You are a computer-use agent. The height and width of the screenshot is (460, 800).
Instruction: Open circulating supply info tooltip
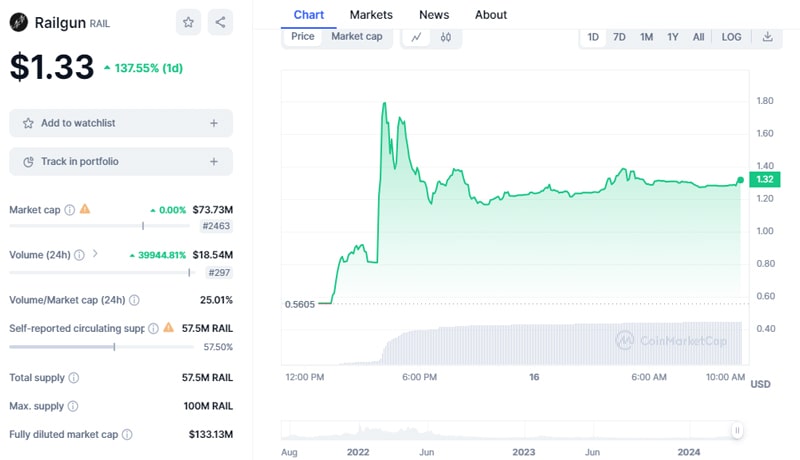[x=153, y=328]
